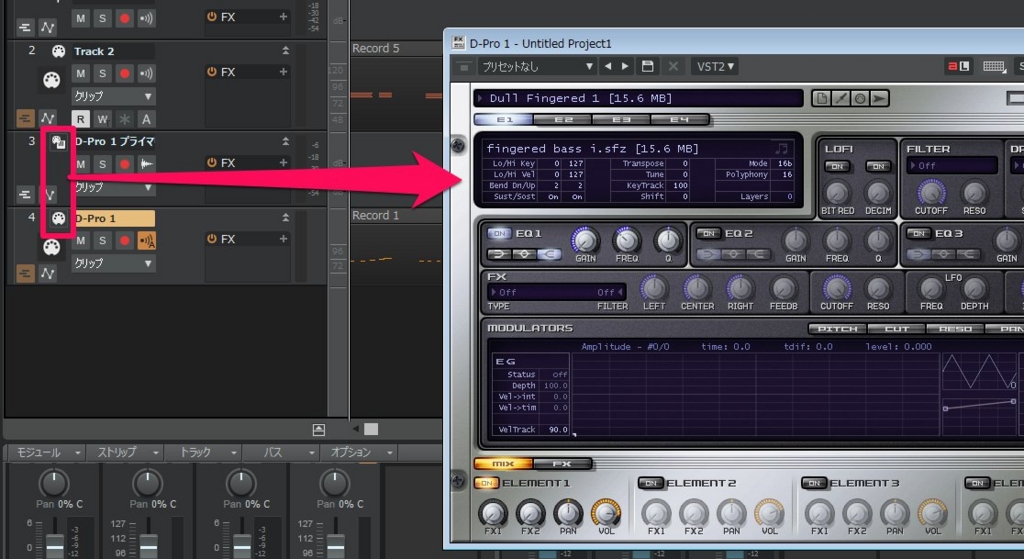
Task: Enable LOFI Decim ON switch
Action: [878, 167]
